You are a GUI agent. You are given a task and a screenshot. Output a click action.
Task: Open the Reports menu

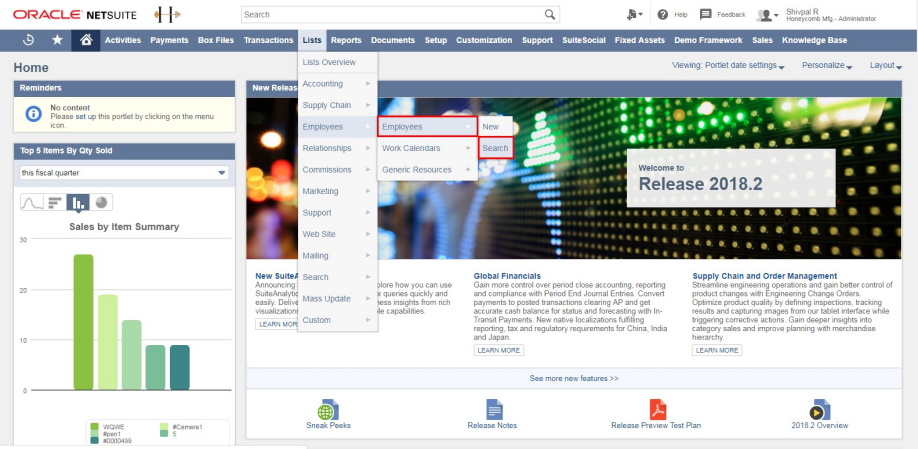pyautogui.click(x=346, y=40)
